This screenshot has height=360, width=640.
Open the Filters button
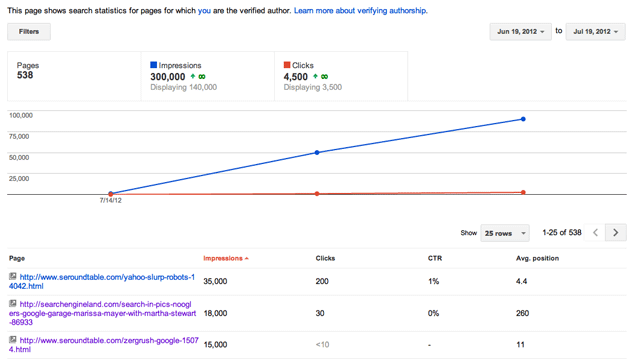tap(29, 31)
